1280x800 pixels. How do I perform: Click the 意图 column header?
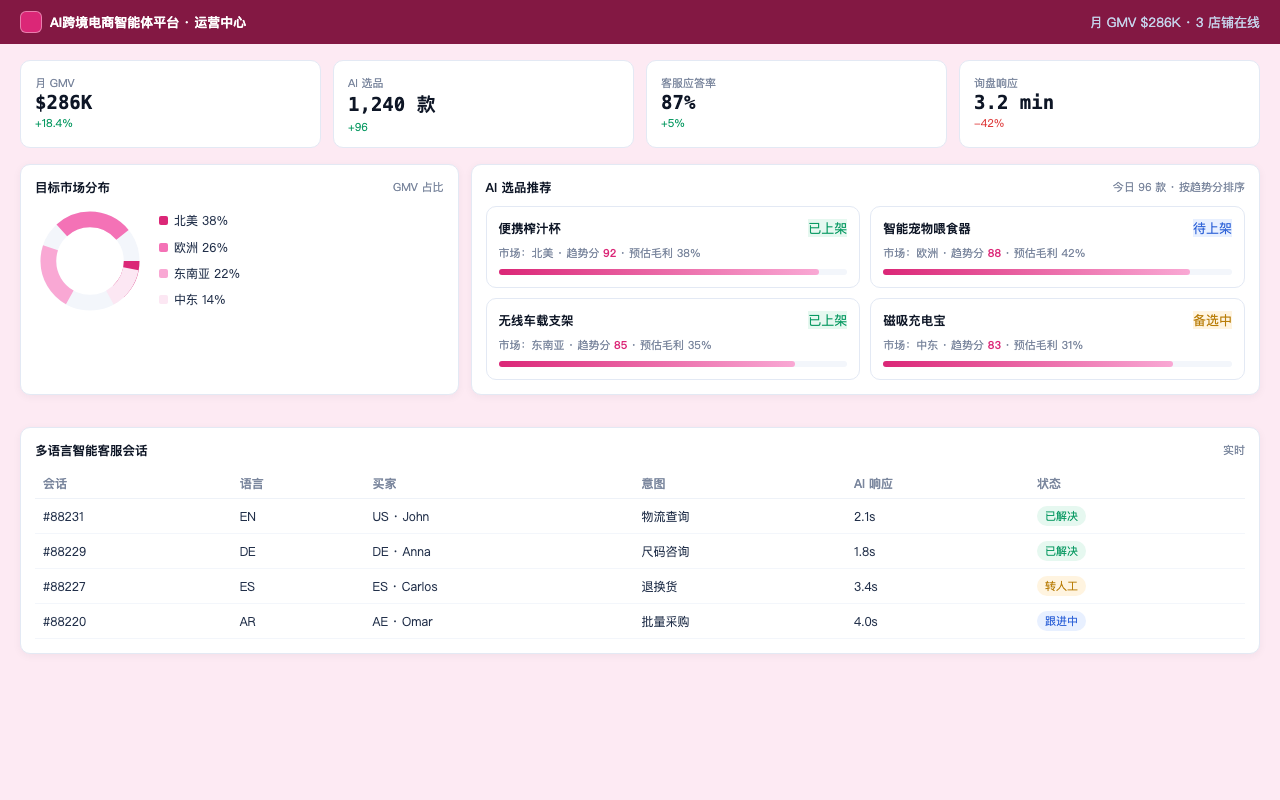click(653, 484)
